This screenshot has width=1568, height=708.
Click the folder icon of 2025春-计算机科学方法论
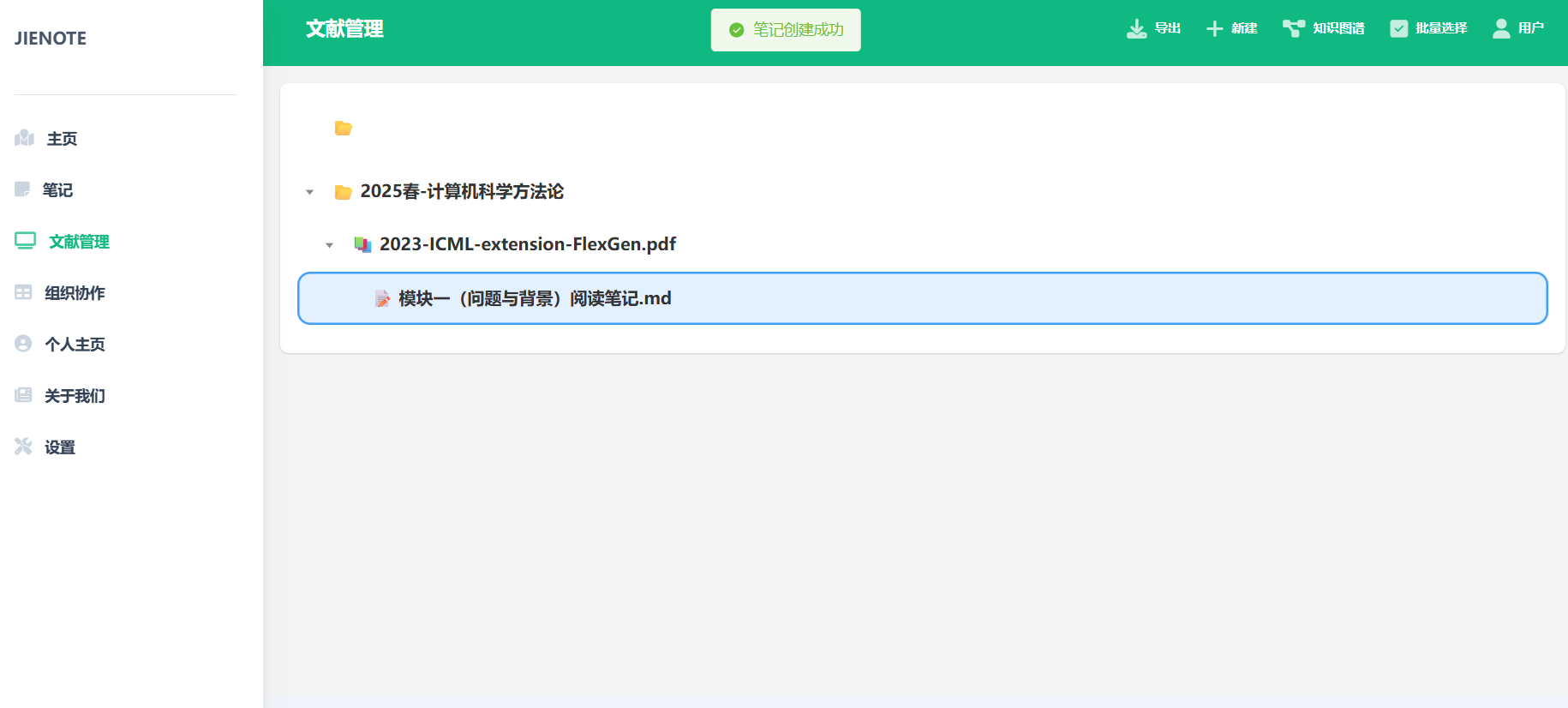coord(344,192)
